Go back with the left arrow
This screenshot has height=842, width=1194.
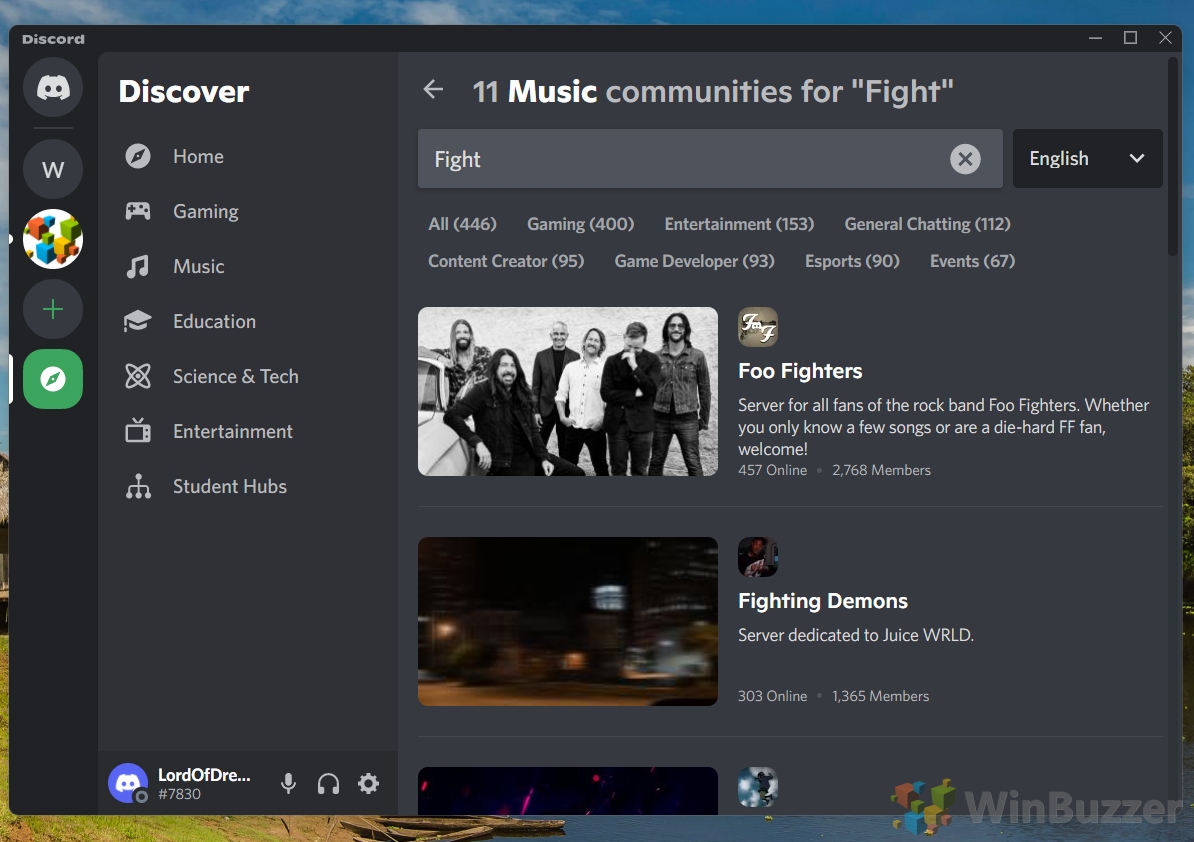(433, 90)
